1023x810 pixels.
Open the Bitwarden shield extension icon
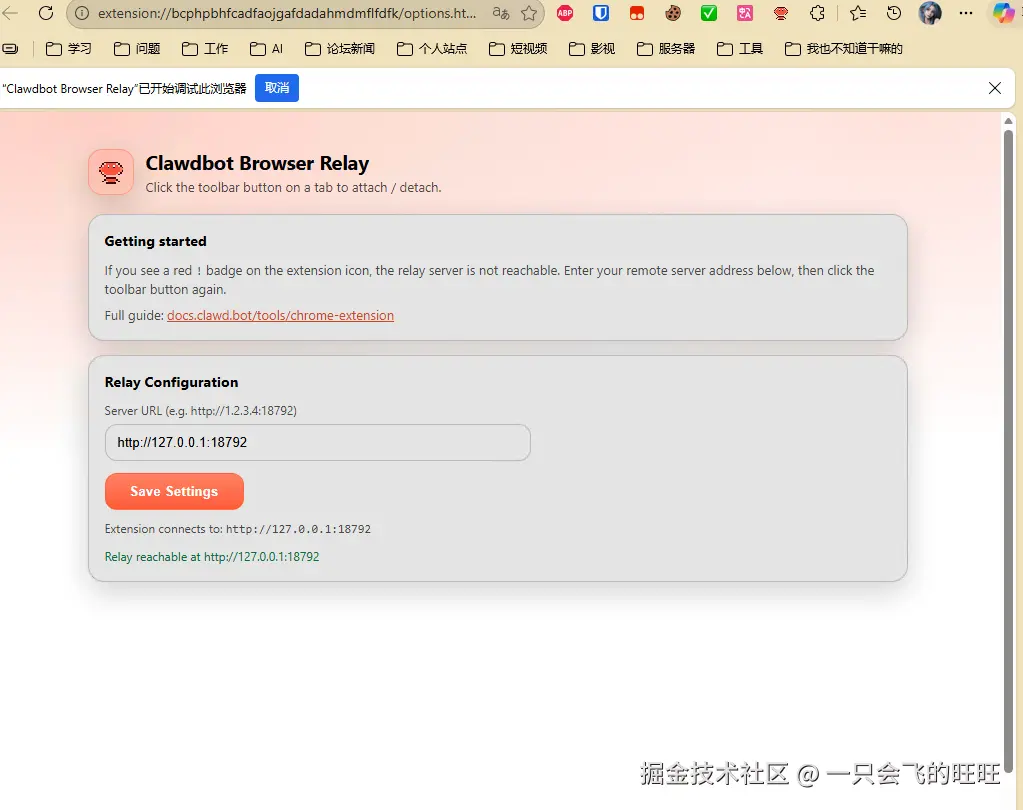601,13
